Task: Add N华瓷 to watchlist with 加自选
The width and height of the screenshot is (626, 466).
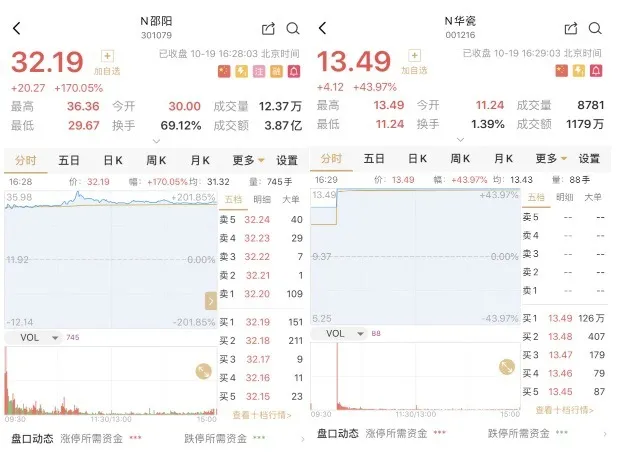Action: [x=414, y=61]
